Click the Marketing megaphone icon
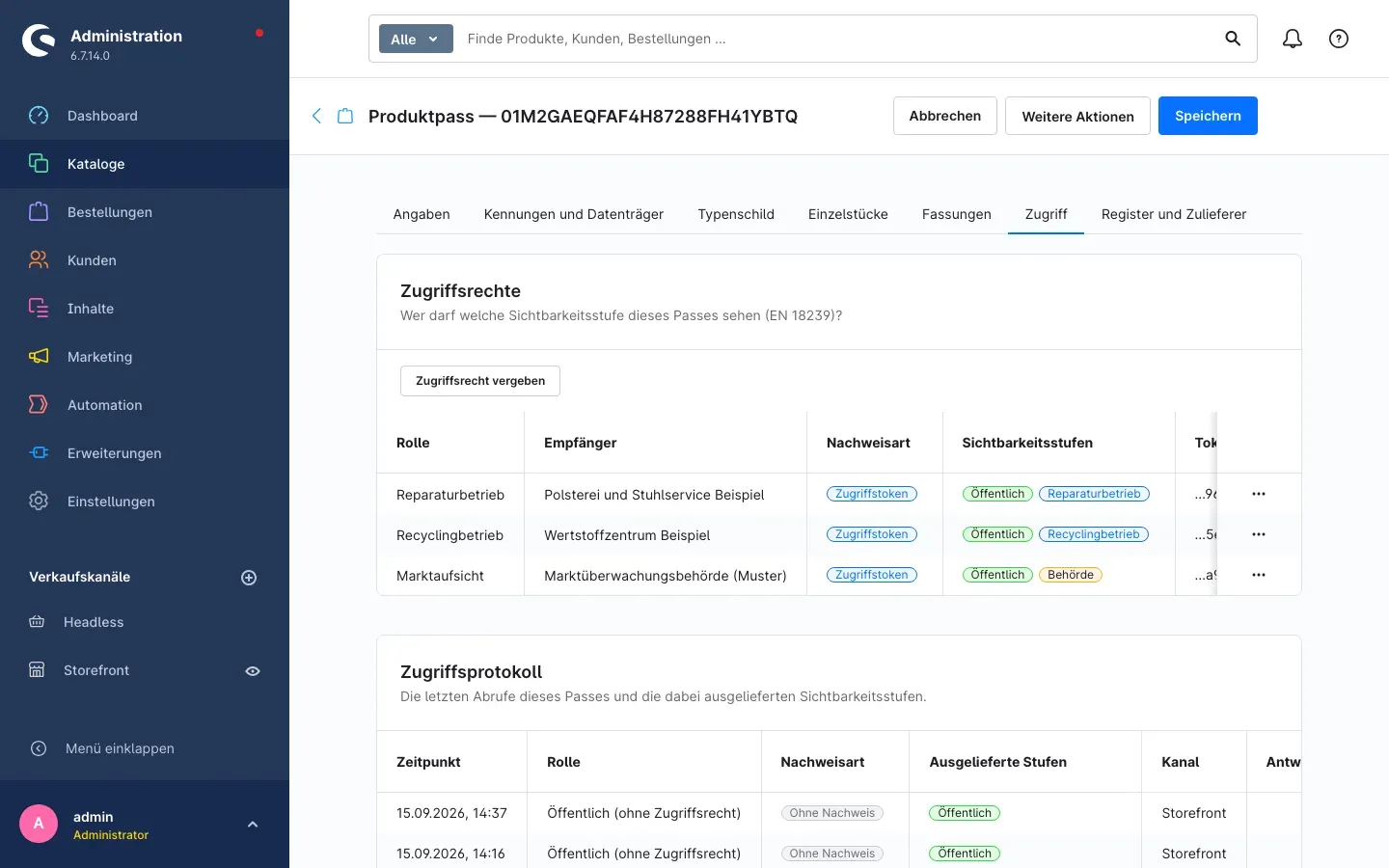The height and width of the screenshot is (868, 1389). (39, 357)
